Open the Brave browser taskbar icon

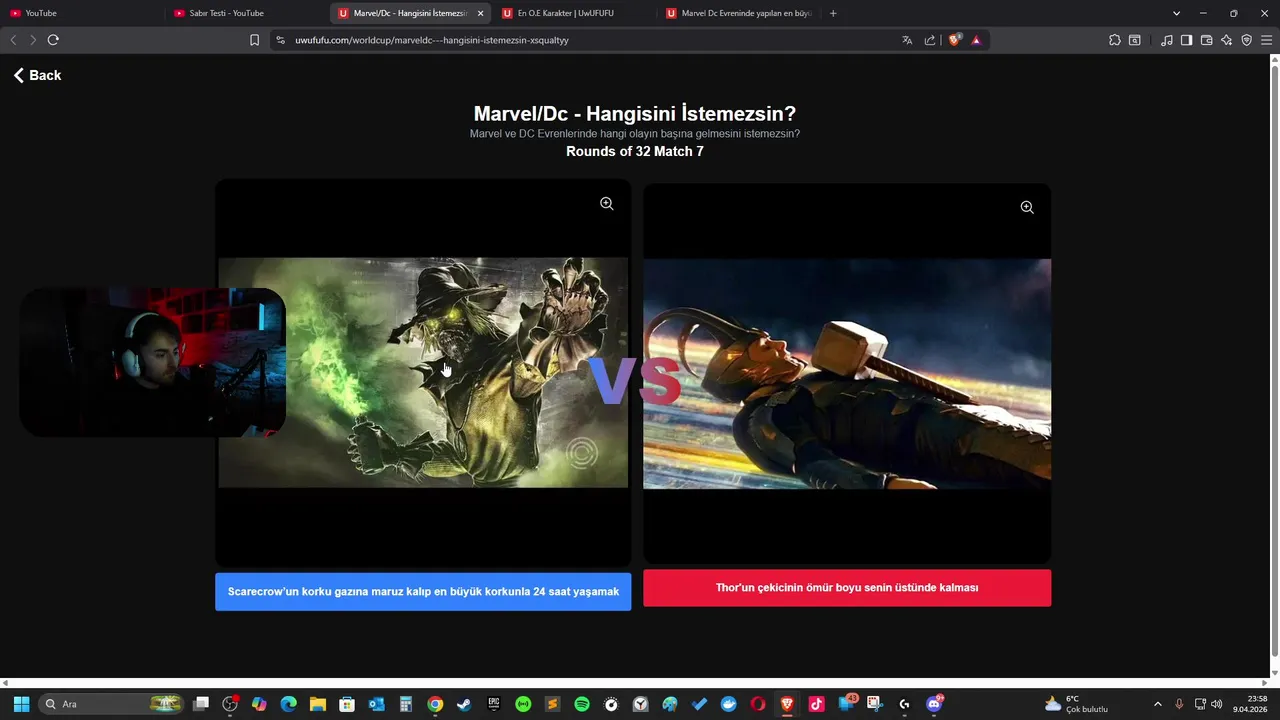point(787,704)
